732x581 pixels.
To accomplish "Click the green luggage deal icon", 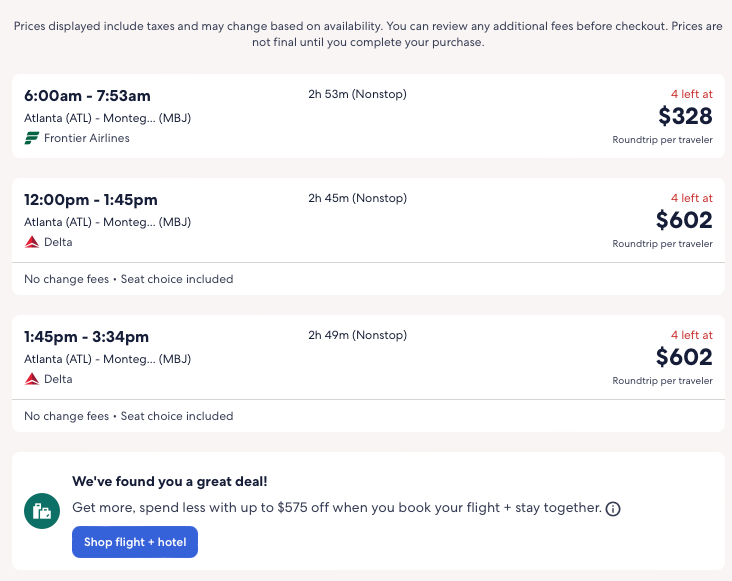I will [42, 512].
